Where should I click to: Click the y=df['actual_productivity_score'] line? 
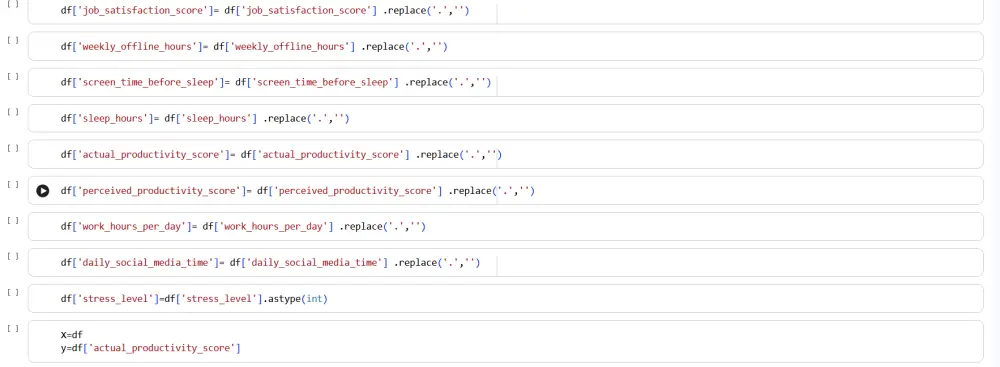[151, 348]
